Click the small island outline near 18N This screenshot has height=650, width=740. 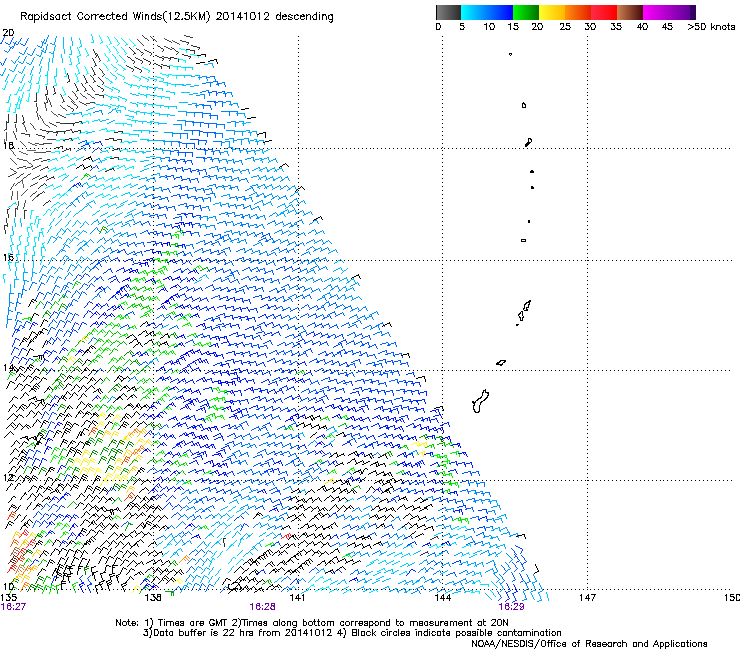click(x=528, y=142)
